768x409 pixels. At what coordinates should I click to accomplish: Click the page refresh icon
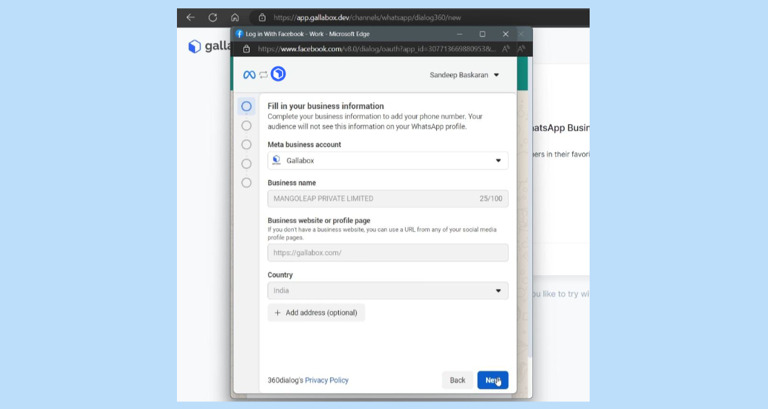pyautogui.click(x=212, y=17)
